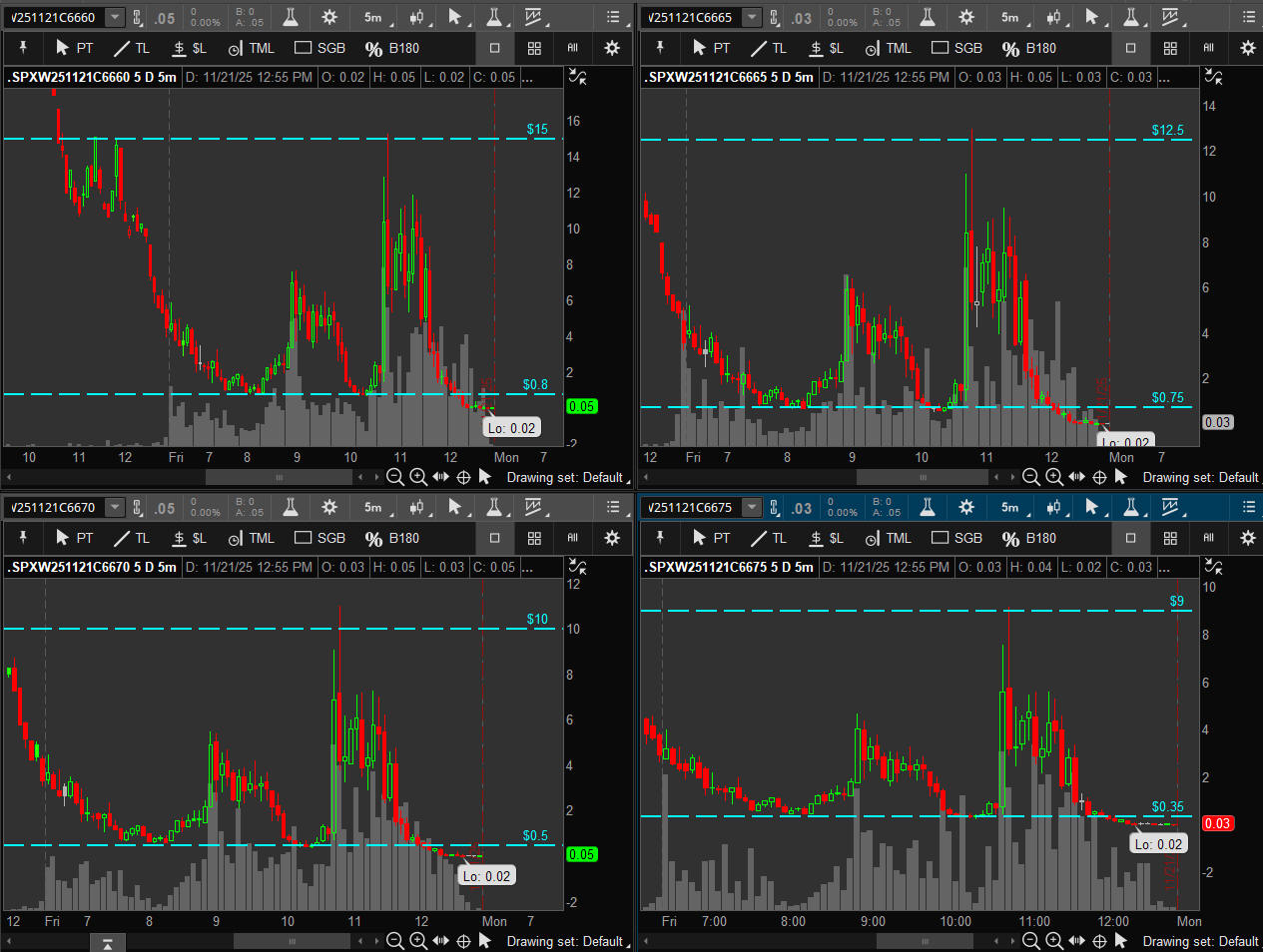The width and height of the screenshot is (1263, 952).
Task: Zoom in on the C6660 chart
Action: click(418, 477)
